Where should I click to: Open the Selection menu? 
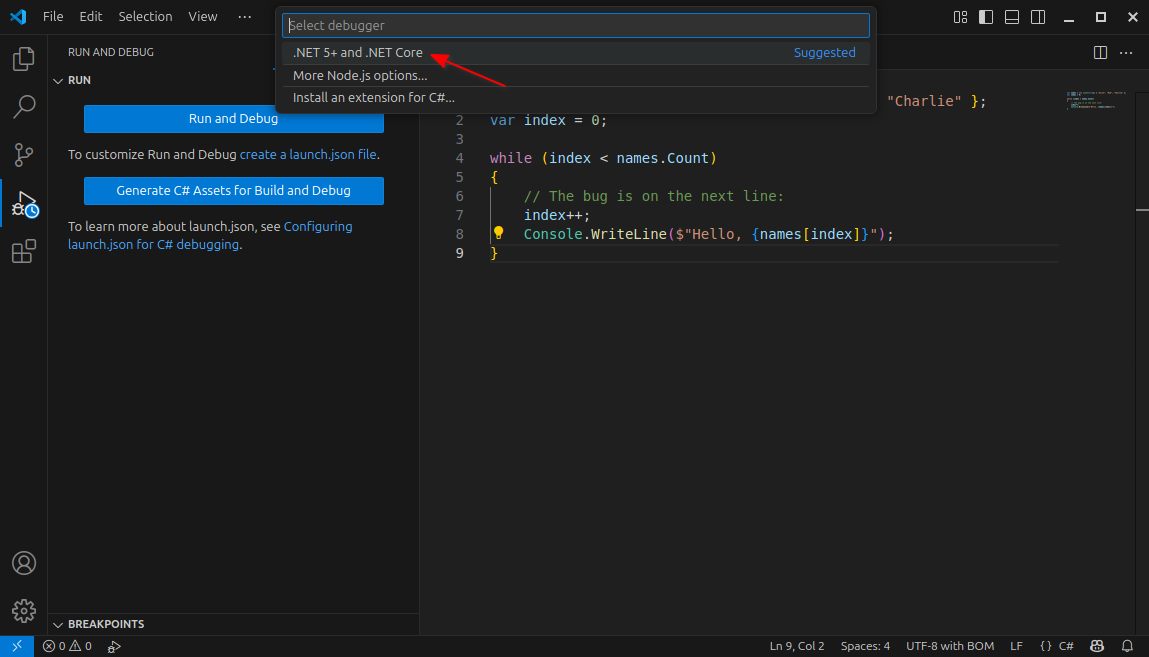point(145,16)
